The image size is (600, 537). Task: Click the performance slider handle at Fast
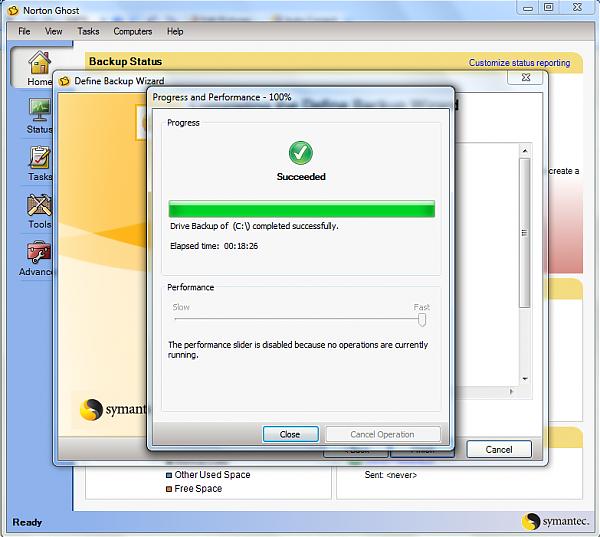click(x=422, y=320)
